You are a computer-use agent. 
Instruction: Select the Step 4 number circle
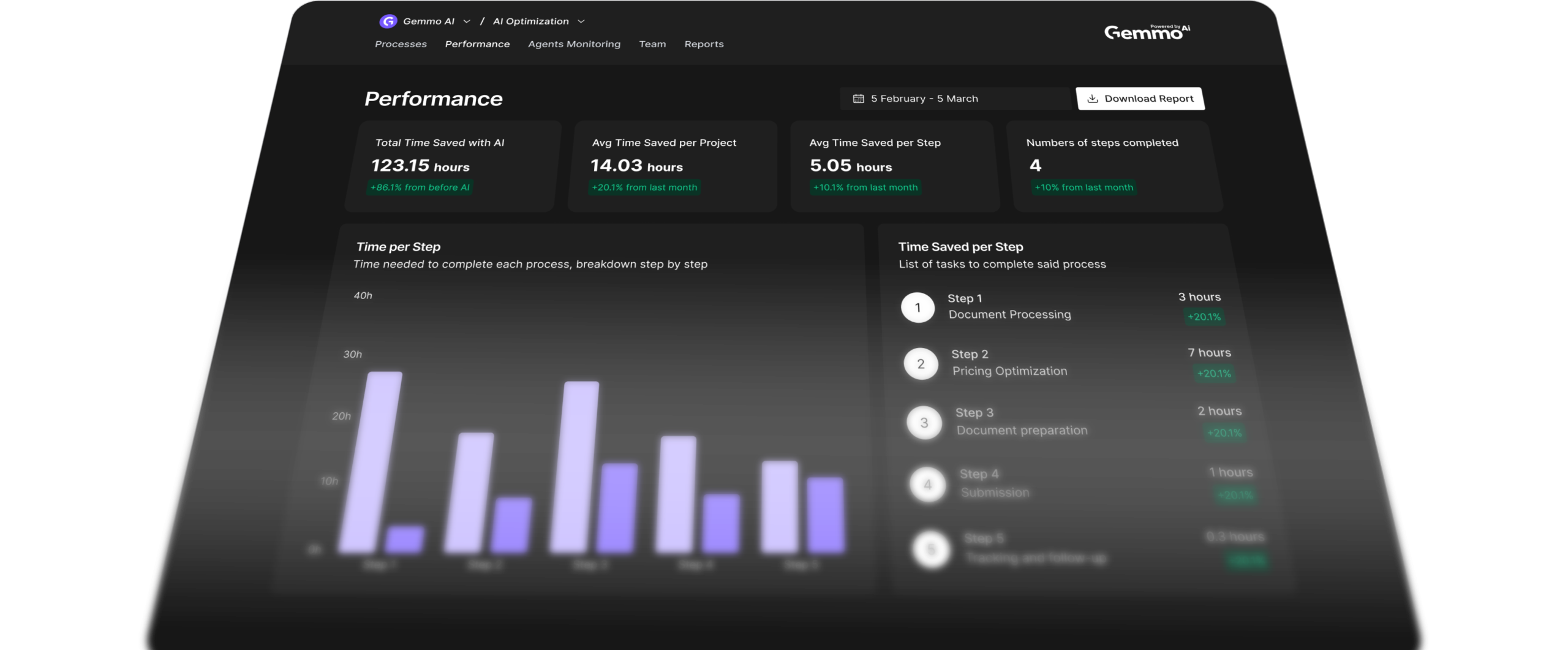pos(928,485)
